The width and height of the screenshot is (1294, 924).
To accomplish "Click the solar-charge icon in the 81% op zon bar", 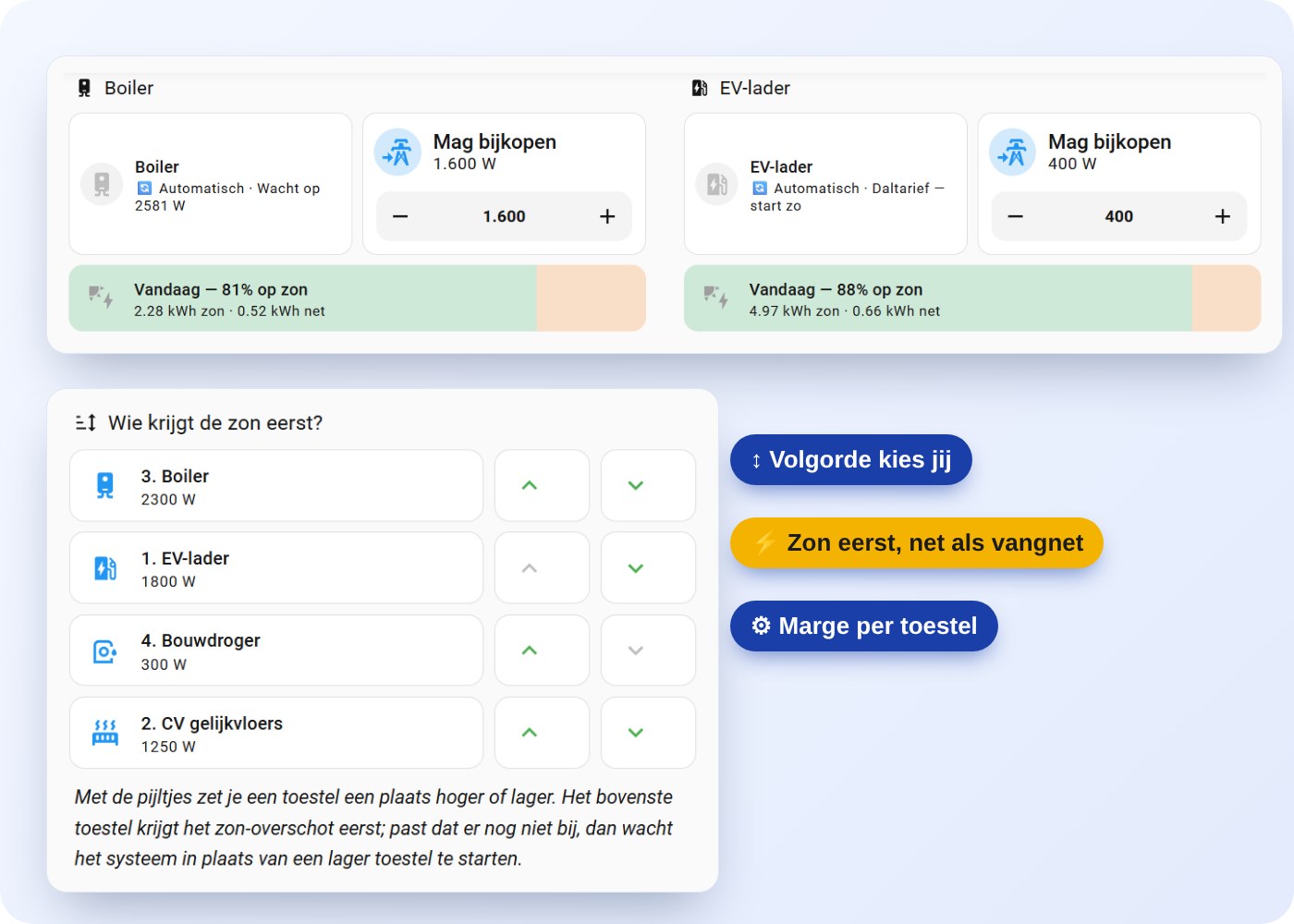I will coord(101,298).
